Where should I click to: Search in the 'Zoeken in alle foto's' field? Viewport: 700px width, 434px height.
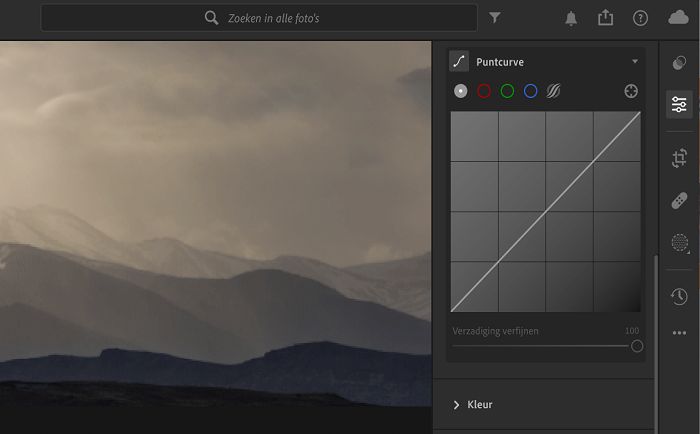coord(259,18)
